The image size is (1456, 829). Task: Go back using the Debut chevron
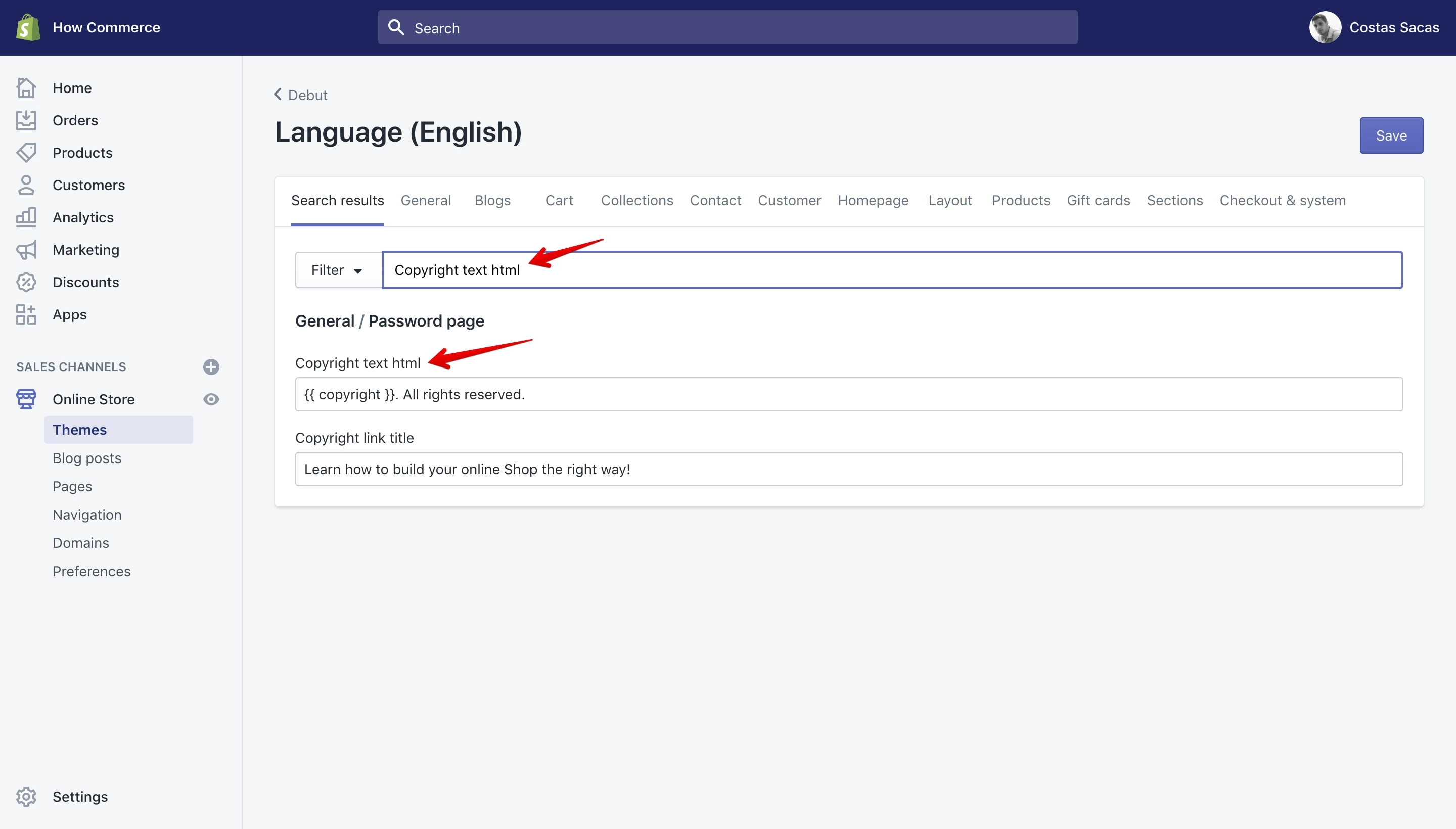(278, 94)
